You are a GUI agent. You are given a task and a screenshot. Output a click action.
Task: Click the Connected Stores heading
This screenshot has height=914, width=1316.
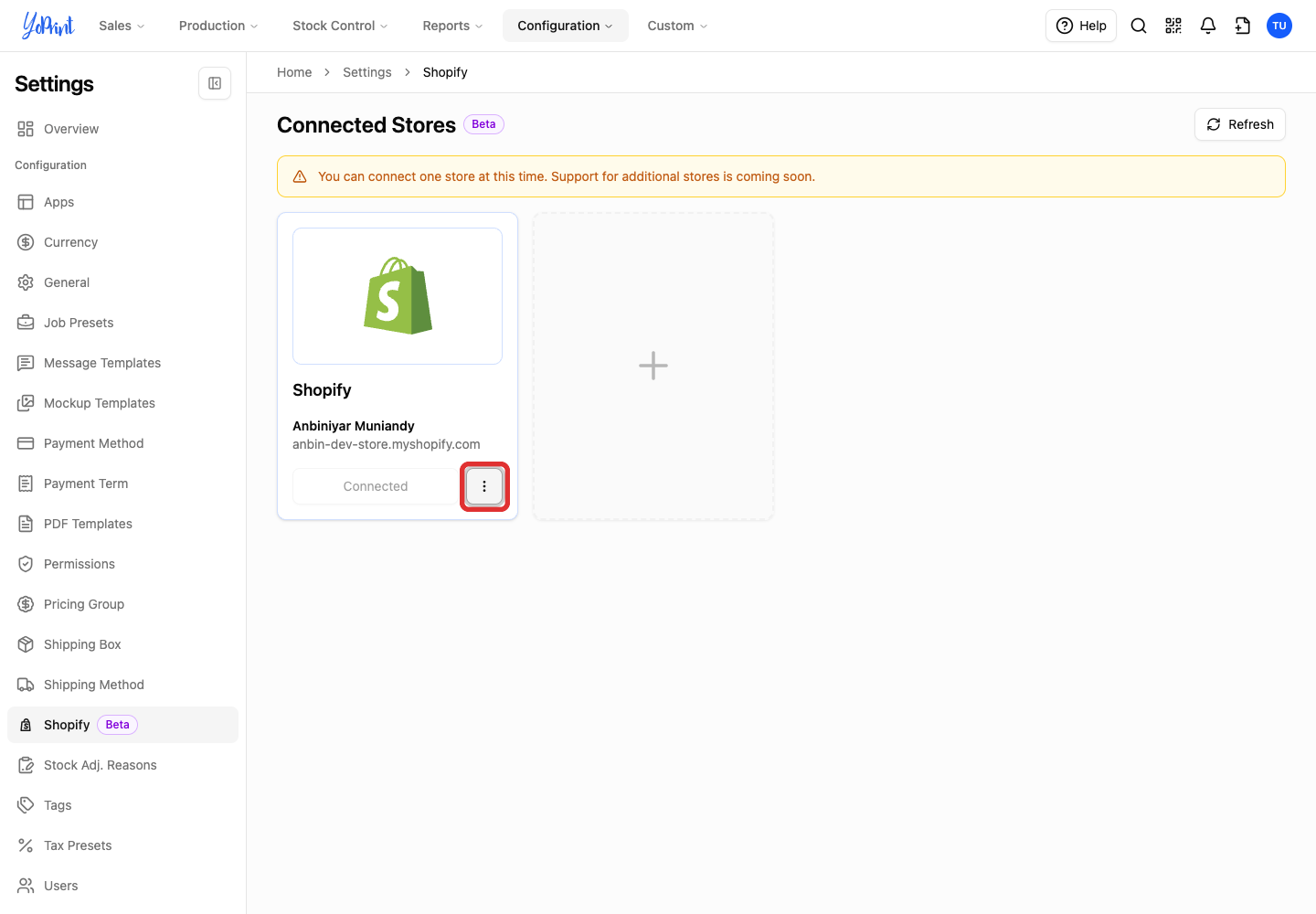366,125
